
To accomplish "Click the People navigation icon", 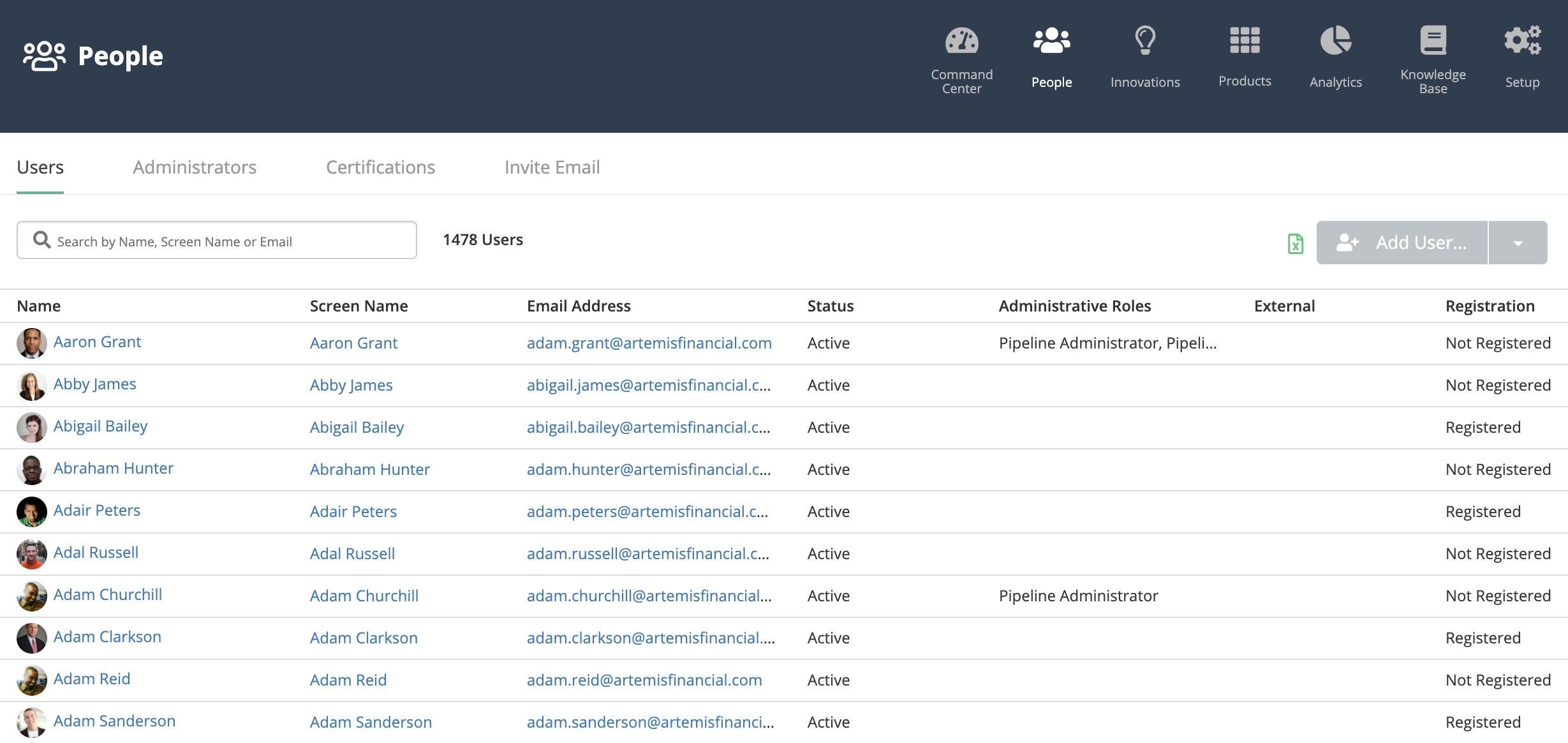I will (x=1051, y=41).
